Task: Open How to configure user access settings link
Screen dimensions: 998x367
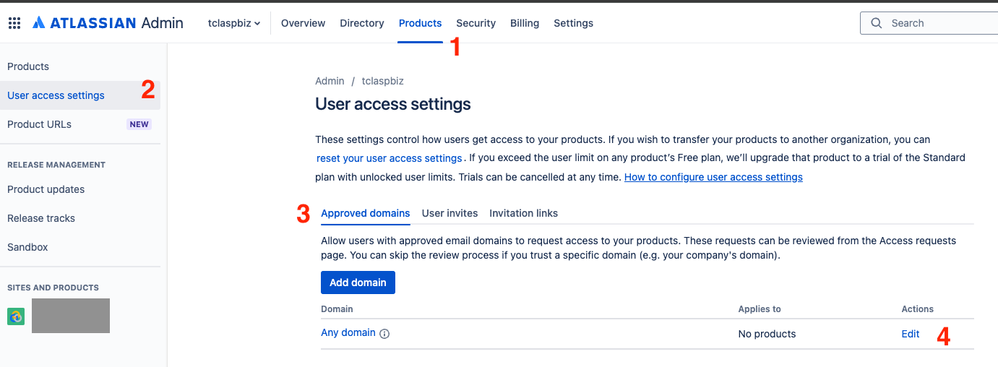Action: tap(713, 177)
